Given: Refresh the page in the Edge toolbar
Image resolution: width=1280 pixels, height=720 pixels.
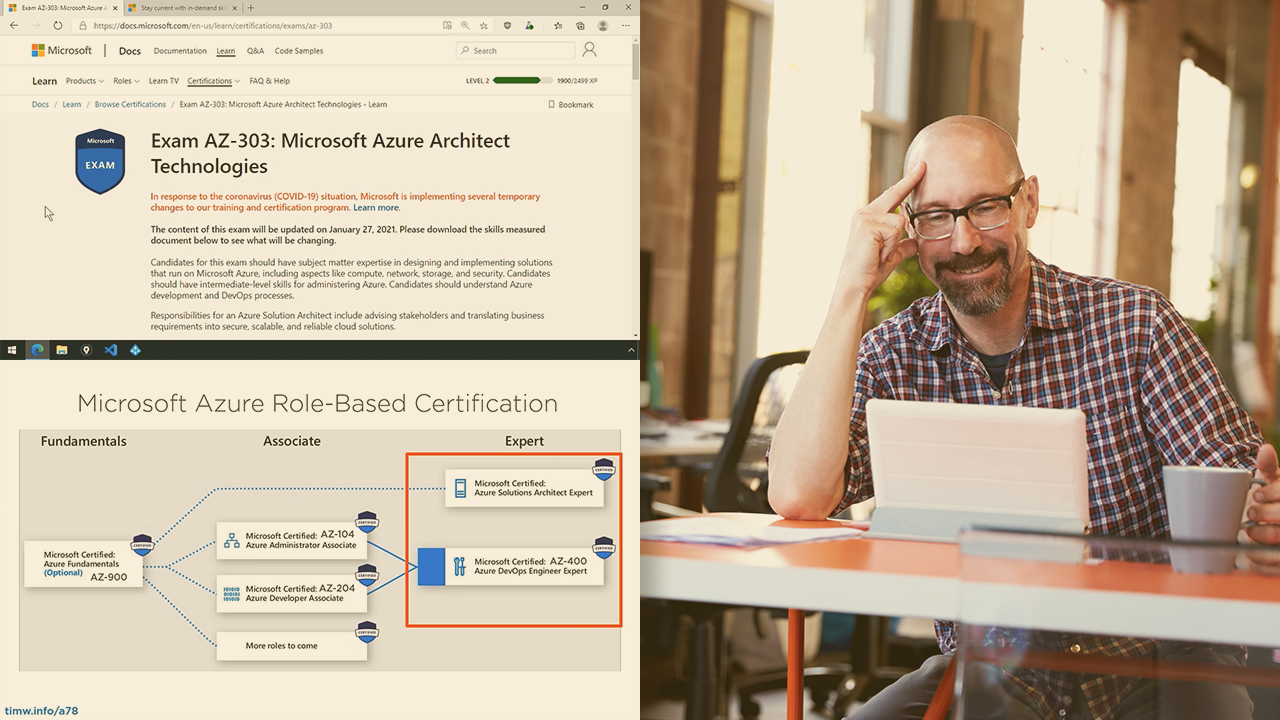Looking at the screenshot, I should (x=57, y=26).
